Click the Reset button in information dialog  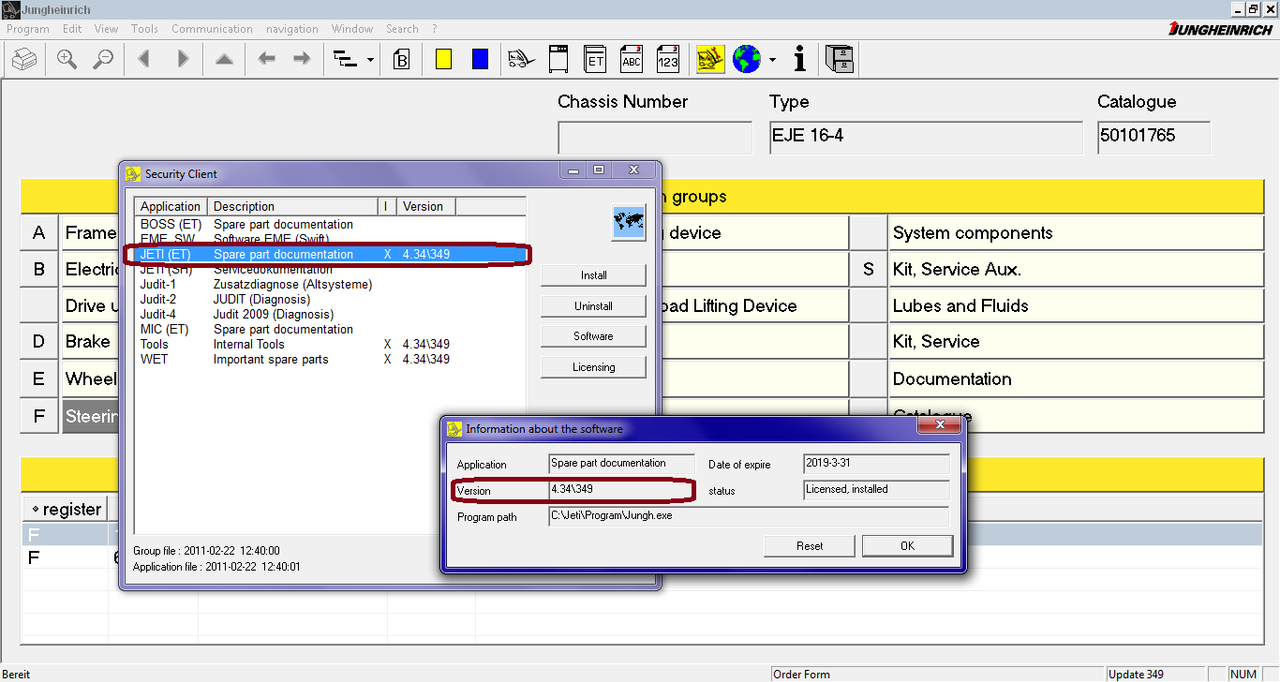pyautogui.click(x=810, y=546)
